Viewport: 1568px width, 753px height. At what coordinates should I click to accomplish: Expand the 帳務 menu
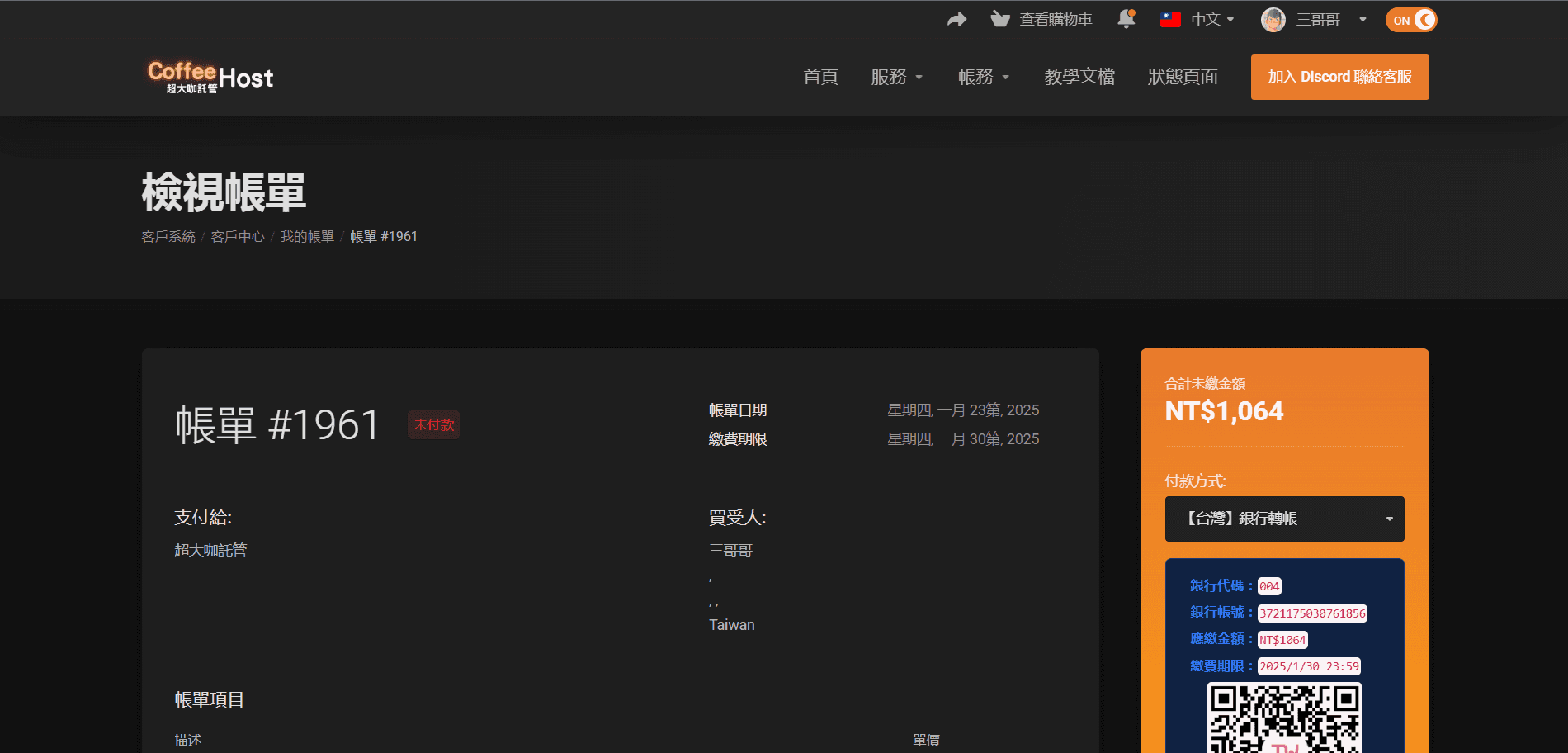983,77
